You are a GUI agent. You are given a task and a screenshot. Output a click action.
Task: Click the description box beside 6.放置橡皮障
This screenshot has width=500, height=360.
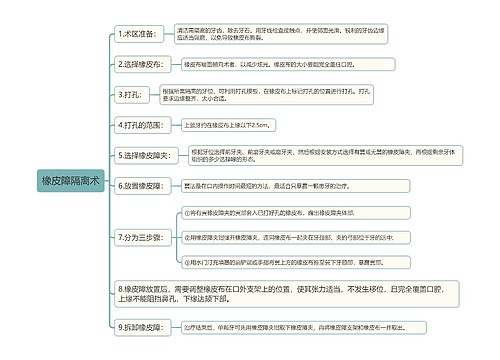tap(295, 186)
